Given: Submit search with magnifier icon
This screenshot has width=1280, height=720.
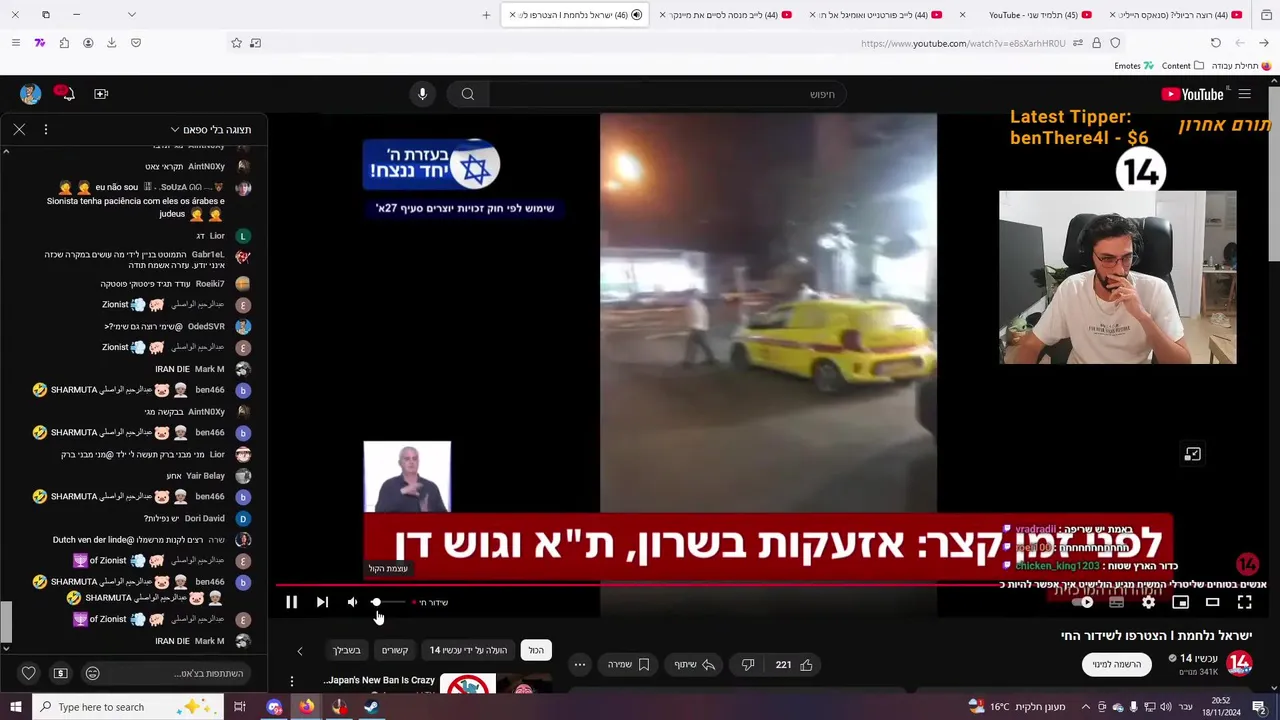Looking at the screenshot, I should coord(467,94).
